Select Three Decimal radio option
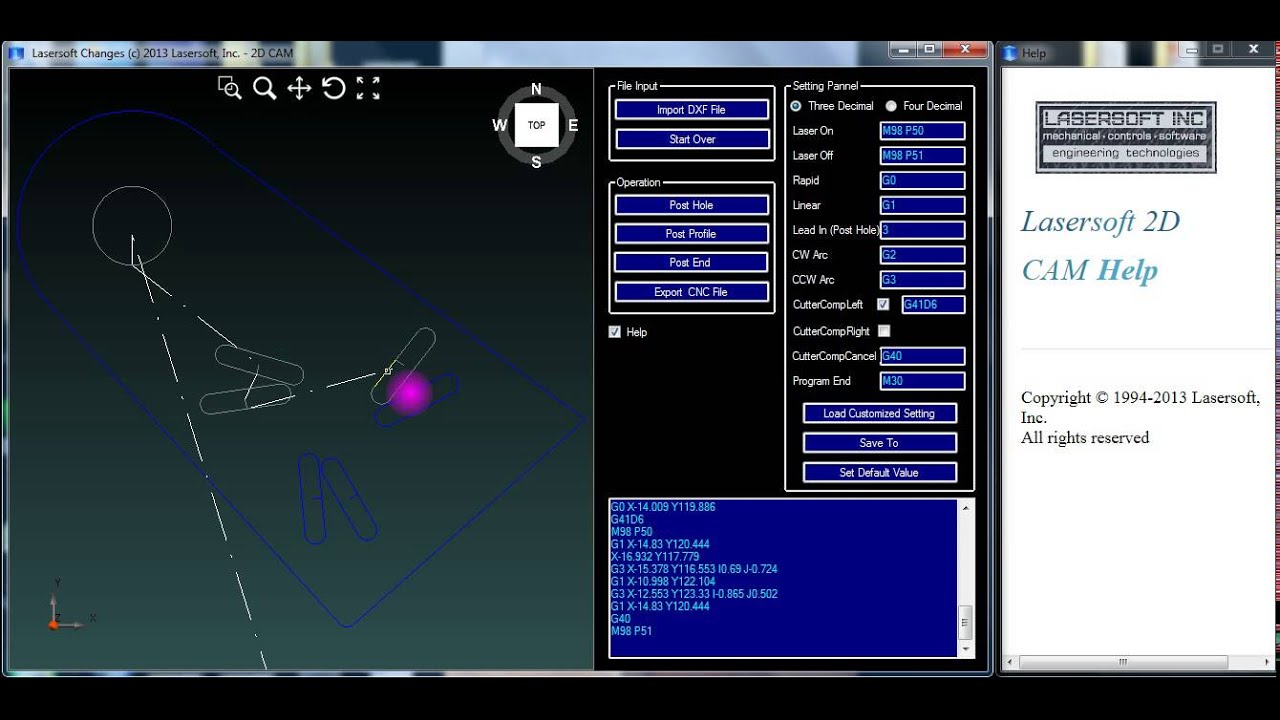1280x720 pixels. click(x=796, y=106)
